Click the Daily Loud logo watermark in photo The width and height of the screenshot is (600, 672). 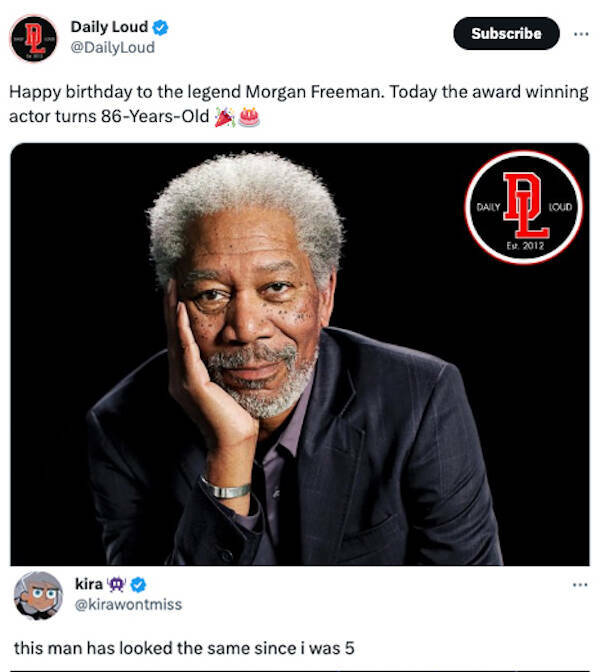pyautogui.click(x=522, y=207)
